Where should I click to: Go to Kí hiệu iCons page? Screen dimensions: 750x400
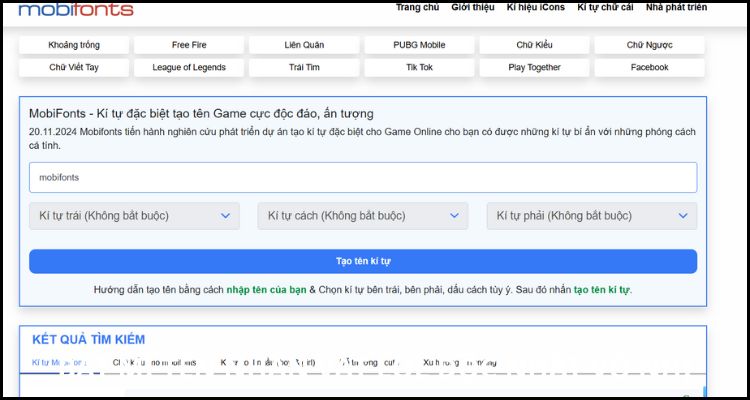(x=535, y=8)
